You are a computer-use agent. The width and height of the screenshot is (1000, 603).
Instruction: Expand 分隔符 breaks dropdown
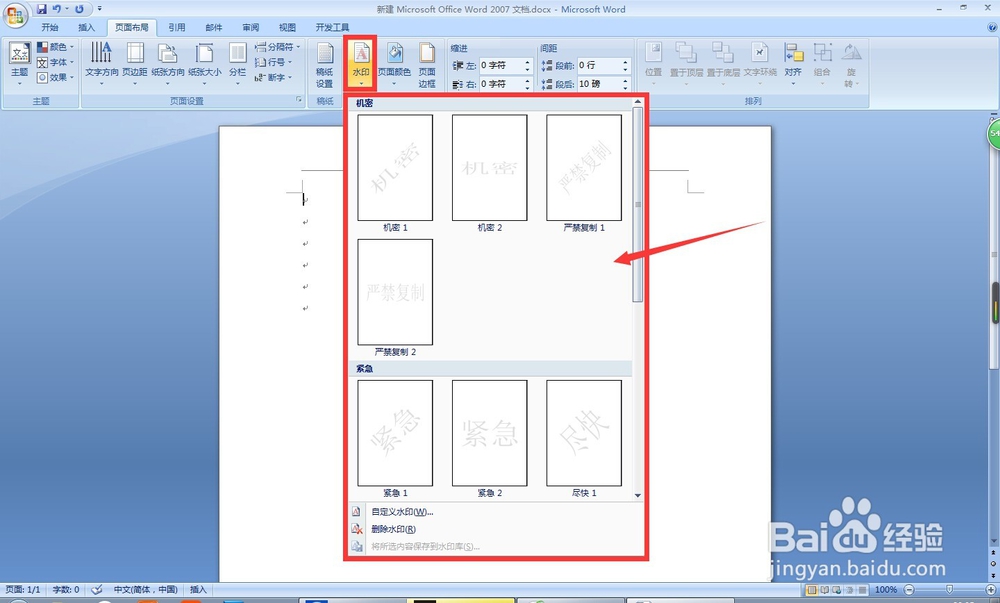pos(277,47)
